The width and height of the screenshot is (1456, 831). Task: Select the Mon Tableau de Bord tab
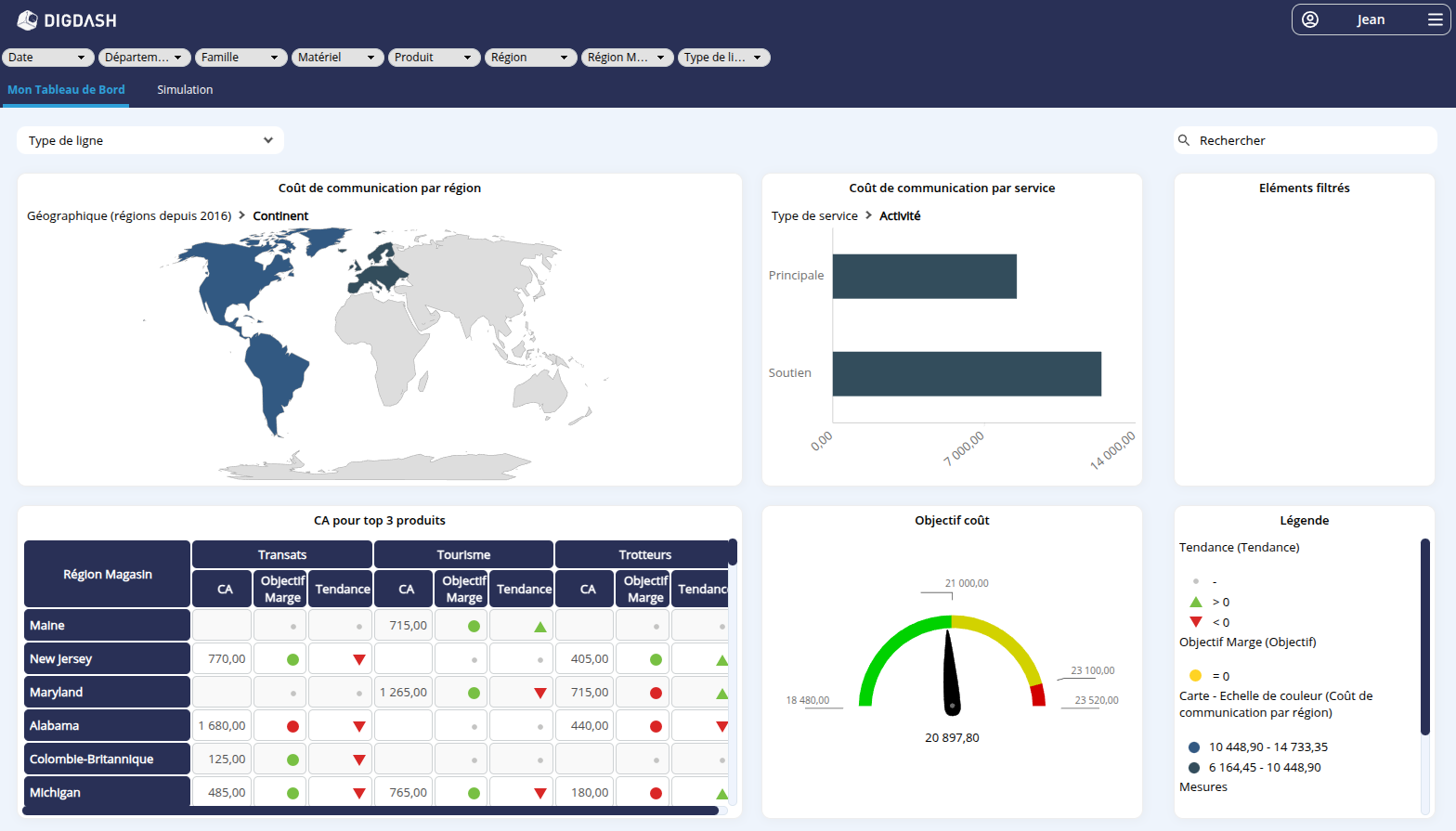(66, 90)
